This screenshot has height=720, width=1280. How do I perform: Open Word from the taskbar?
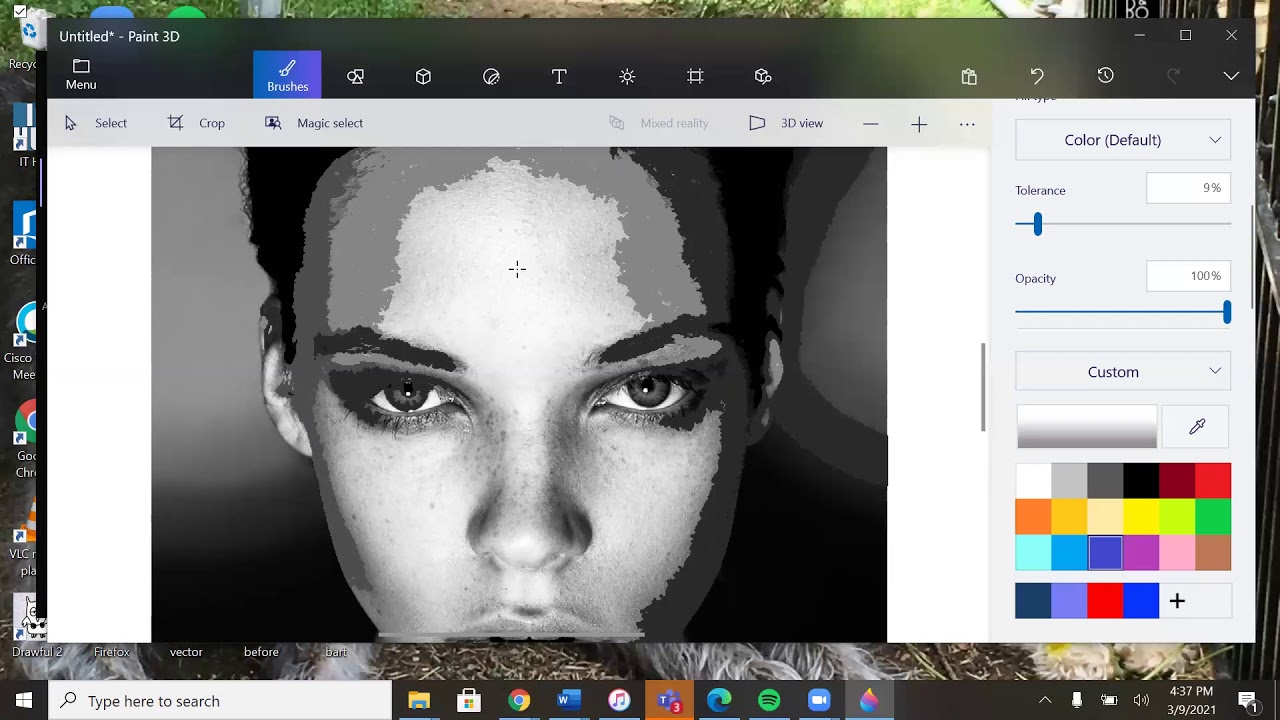(x=569, y=700)
